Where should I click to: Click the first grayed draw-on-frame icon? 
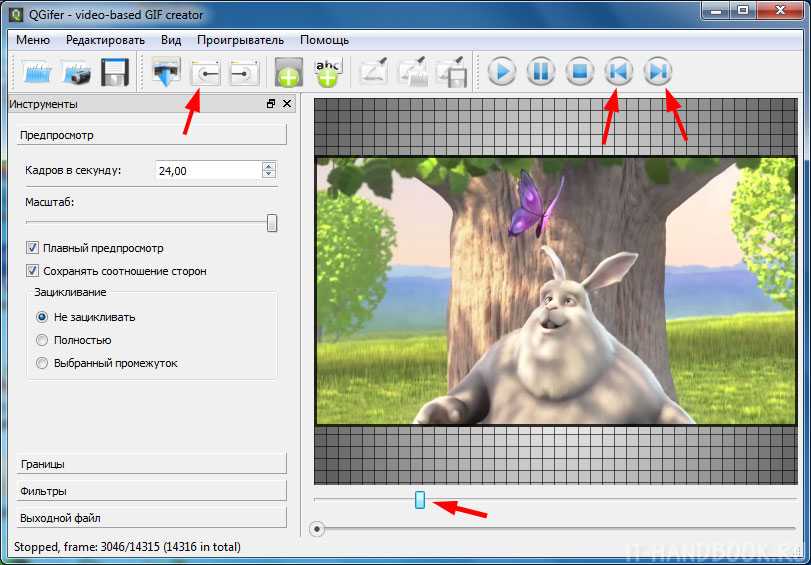point(374,71)
